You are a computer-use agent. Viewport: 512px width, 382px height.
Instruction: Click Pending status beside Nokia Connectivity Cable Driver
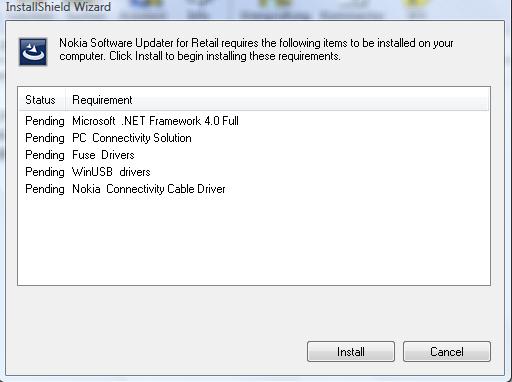(x=45, y=189)
